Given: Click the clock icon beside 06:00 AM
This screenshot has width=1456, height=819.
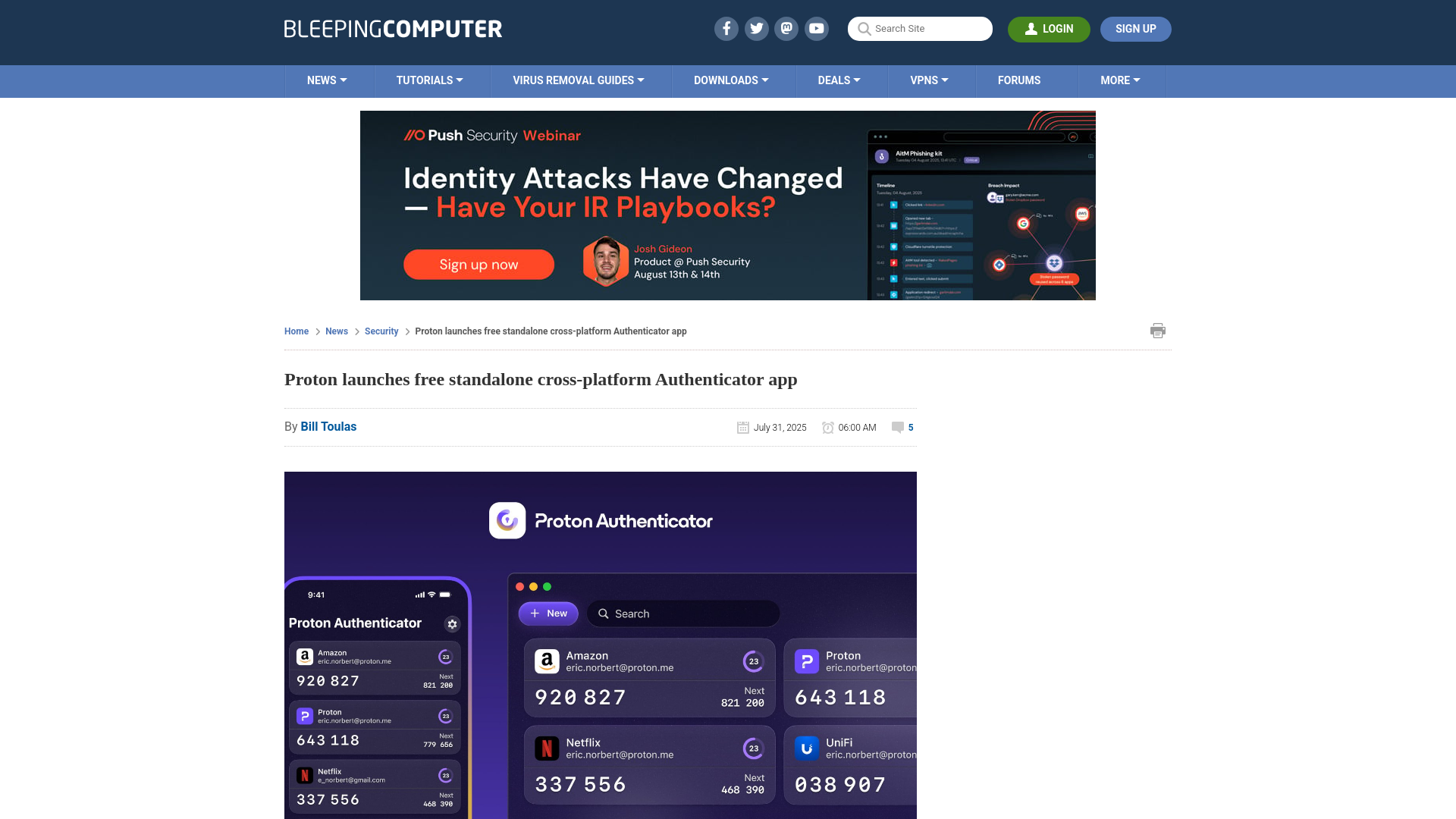Looking at the screenshot, I should pyautogui.click(x=828, y=428).
